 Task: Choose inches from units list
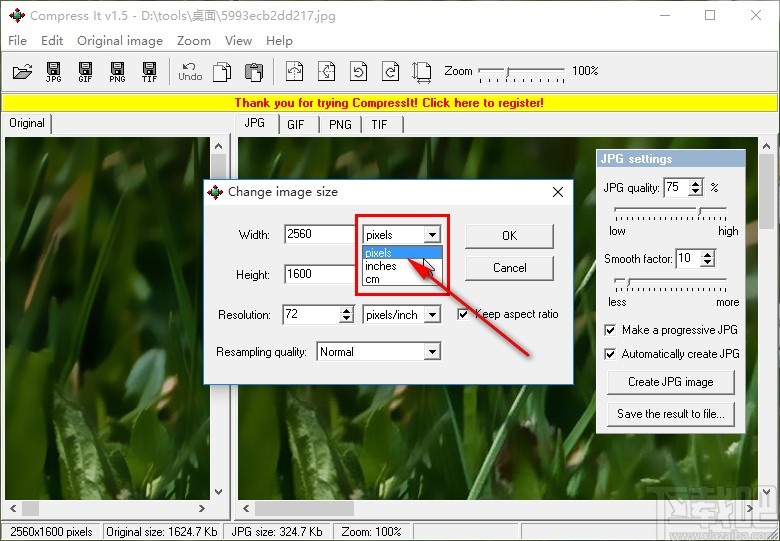[x=402, y=266]
